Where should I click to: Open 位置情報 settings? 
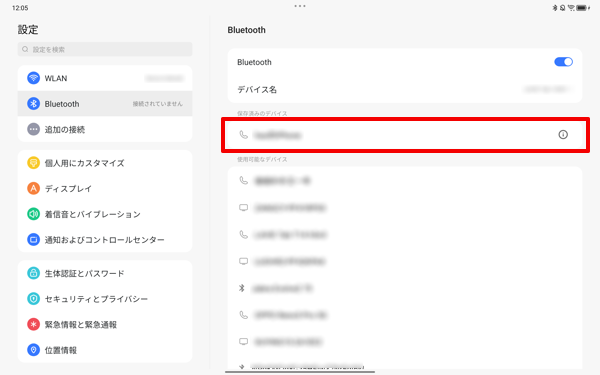(105, 350)
